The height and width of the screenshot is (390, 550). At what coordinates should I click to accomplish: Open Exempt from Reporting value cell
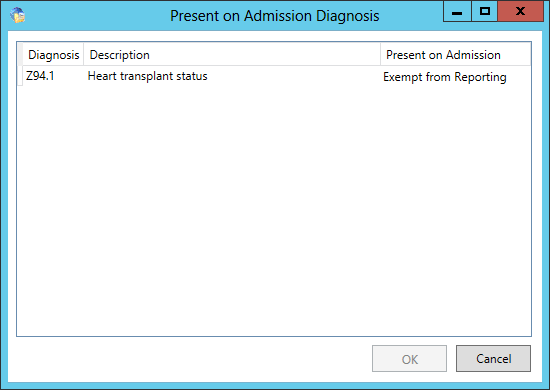coord(444,77)
